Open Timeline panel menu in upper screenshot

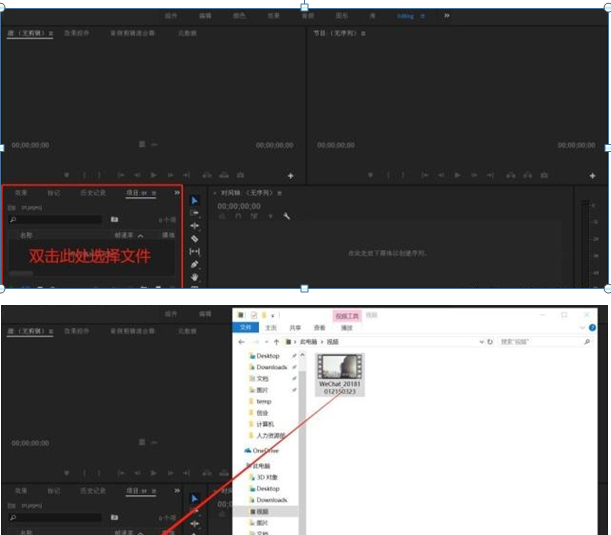[279, 193]
